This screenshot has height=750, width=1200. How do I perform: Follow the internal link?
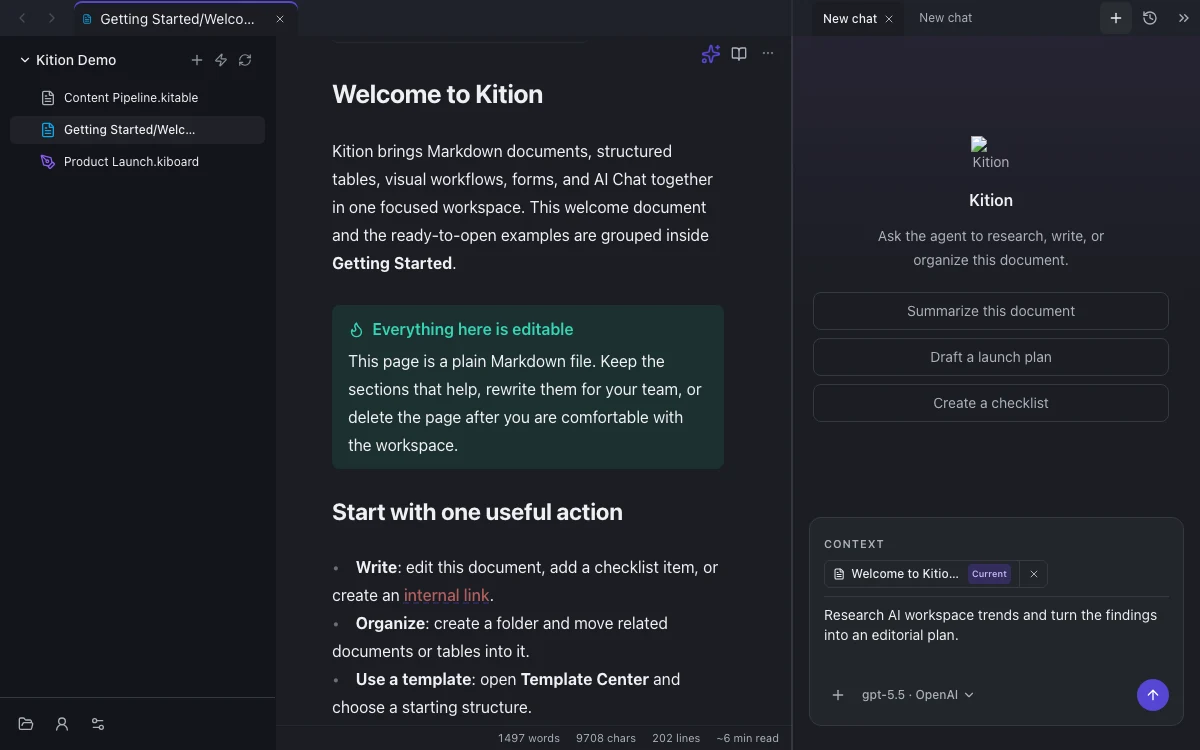(x=446, y=595)
